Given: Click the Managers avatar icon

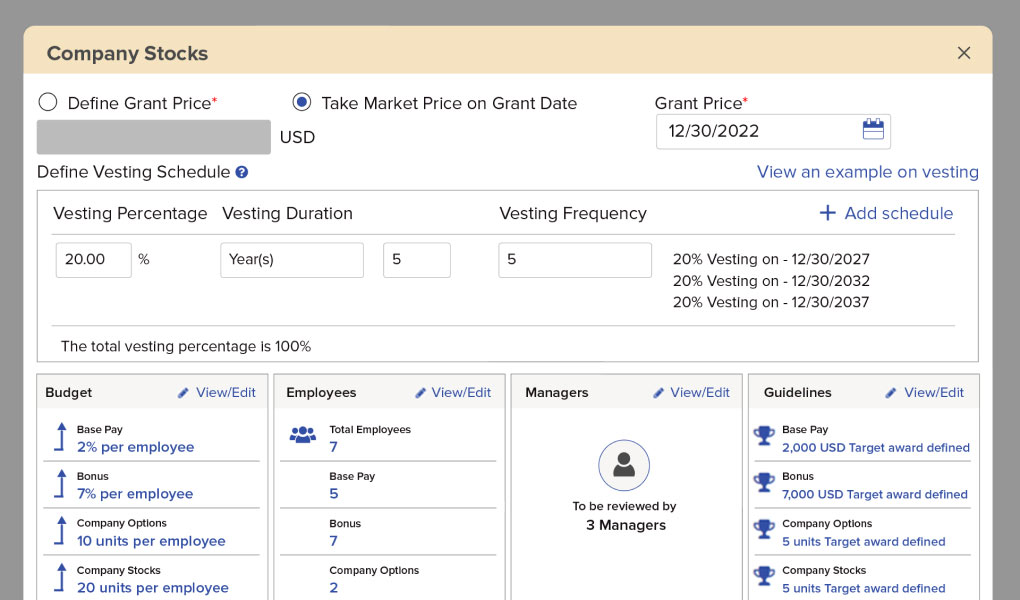Looking at the screenshot, I should pyautogui.click(x=624, y=465).
